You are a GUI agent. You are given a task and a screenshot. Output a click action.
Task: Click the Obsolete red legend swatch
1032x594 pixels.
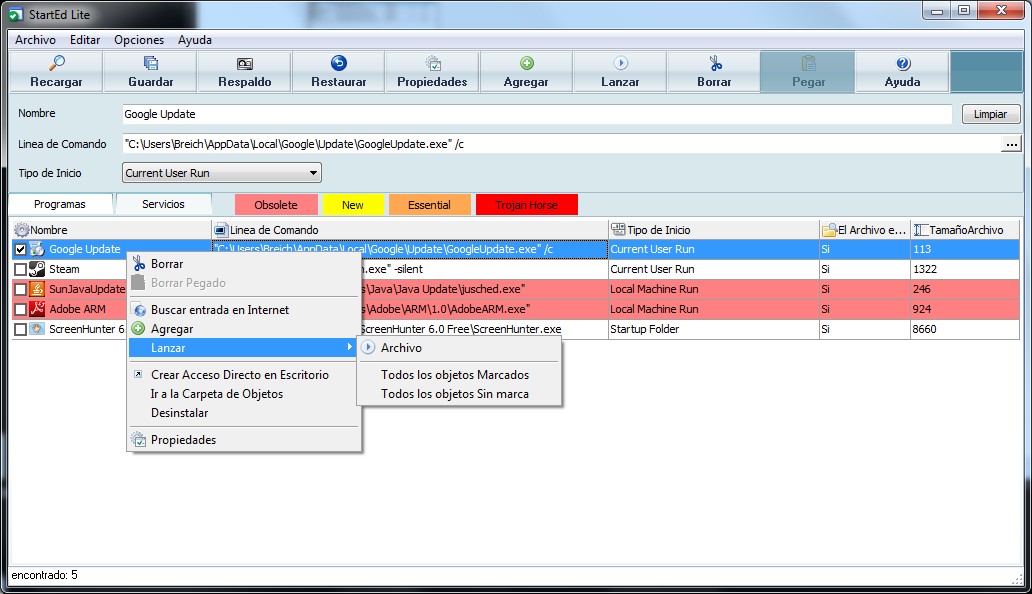[276, 205]
